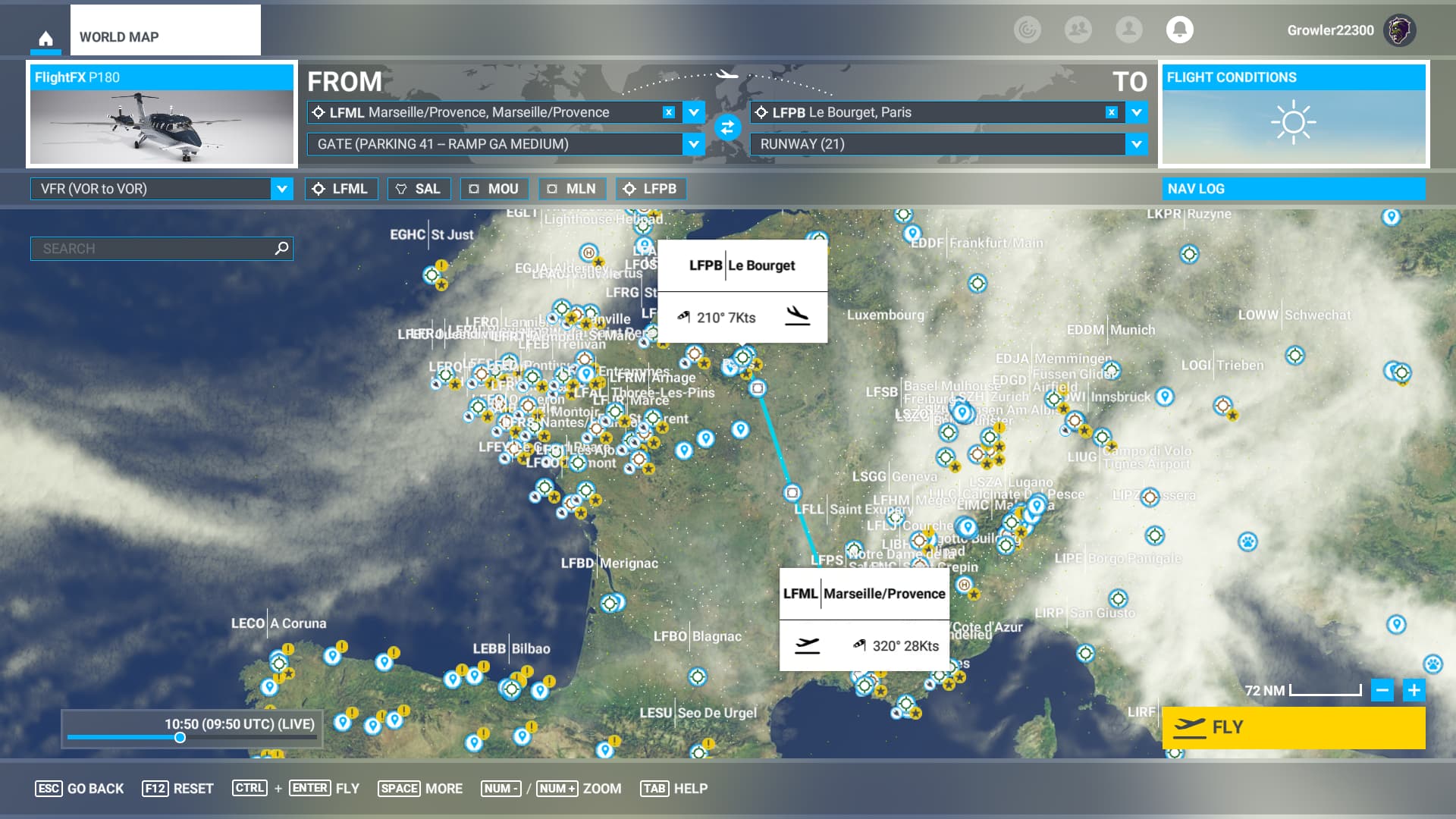Click the map SEARCH input field

162,249
